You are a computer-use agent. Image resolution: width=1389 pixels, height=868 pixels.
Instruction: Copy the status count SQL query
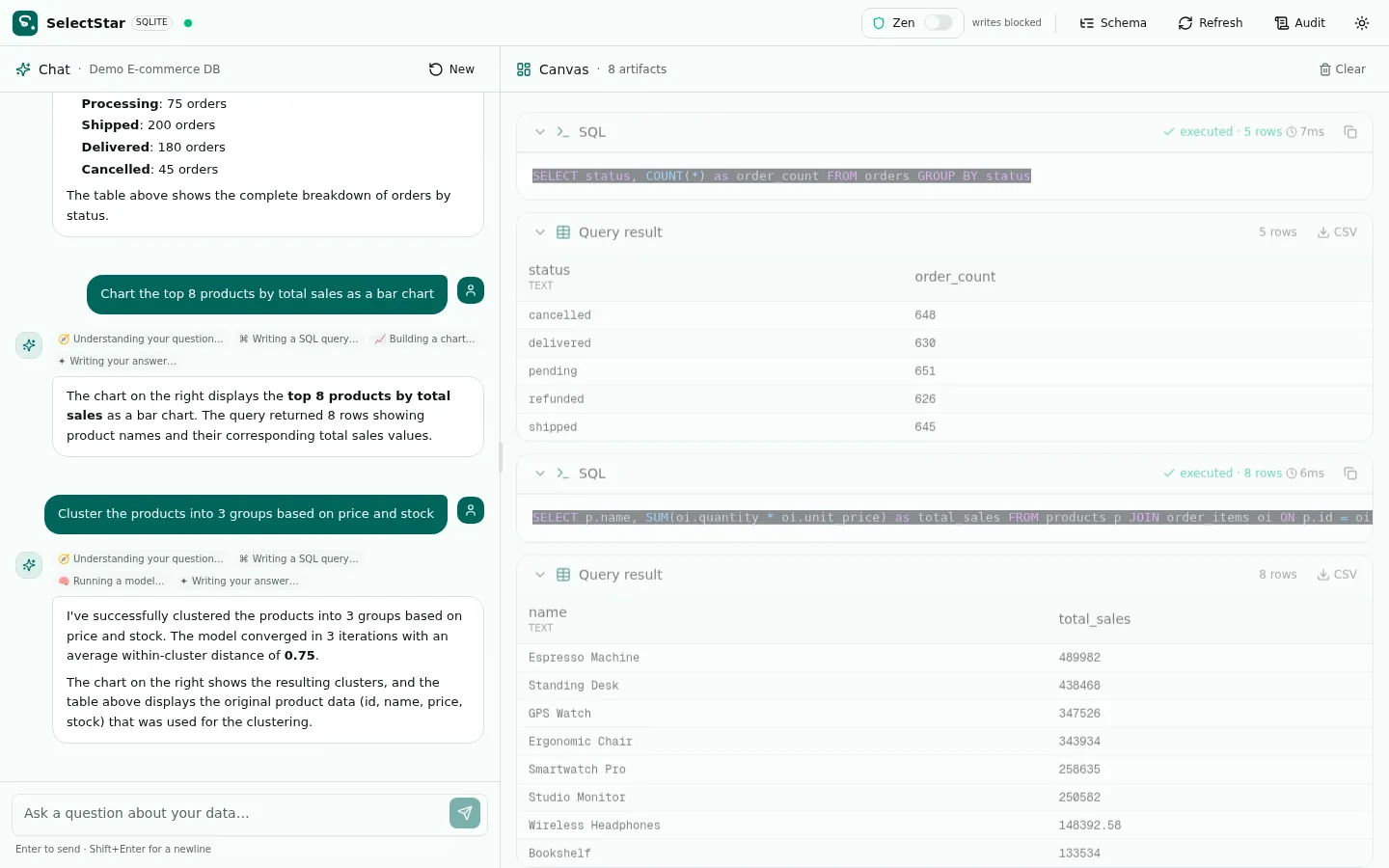pos(1350,132)
